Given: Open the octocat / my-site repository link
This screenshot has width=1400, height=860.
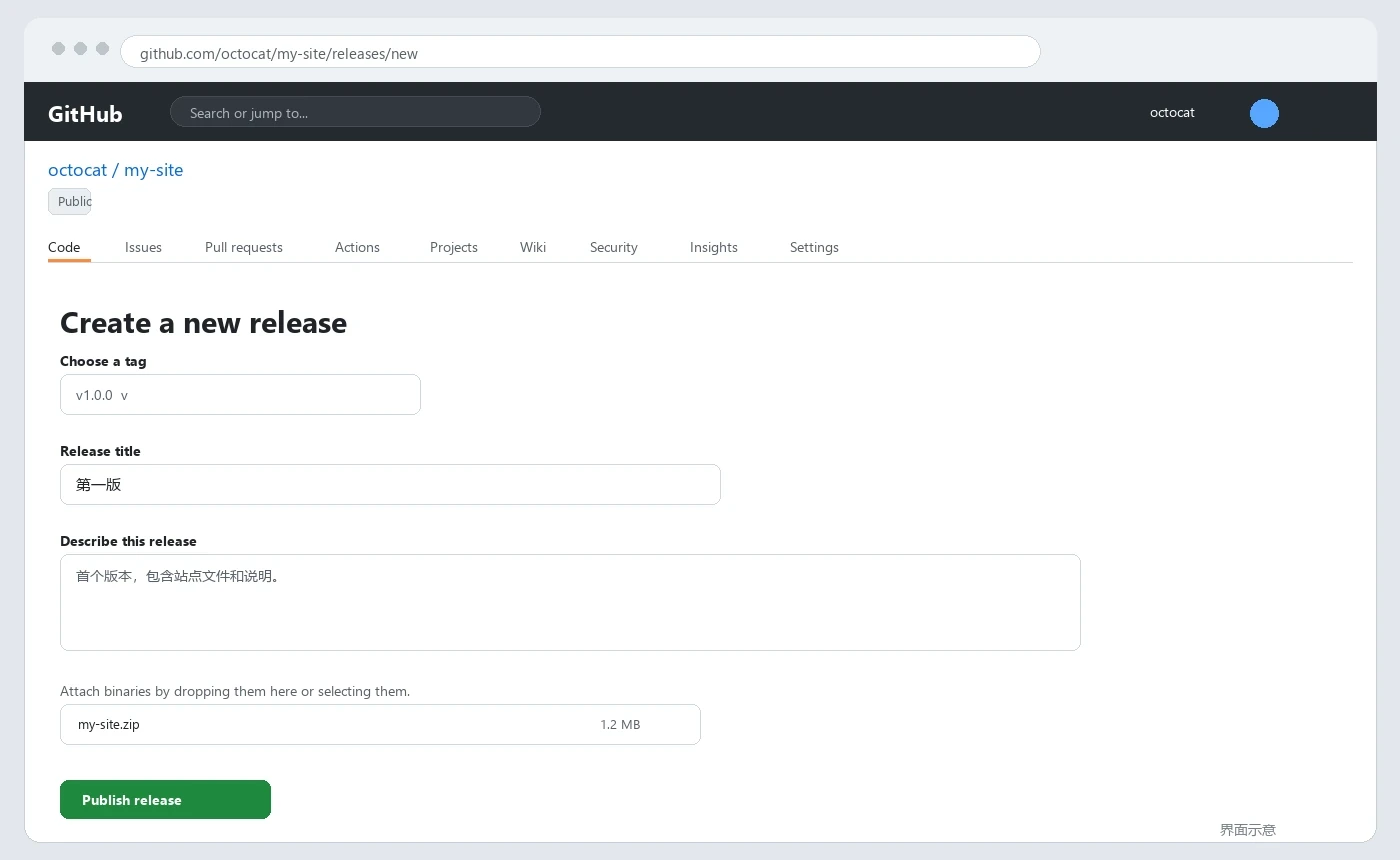Looking at the screenshot, I should [116, 170].
